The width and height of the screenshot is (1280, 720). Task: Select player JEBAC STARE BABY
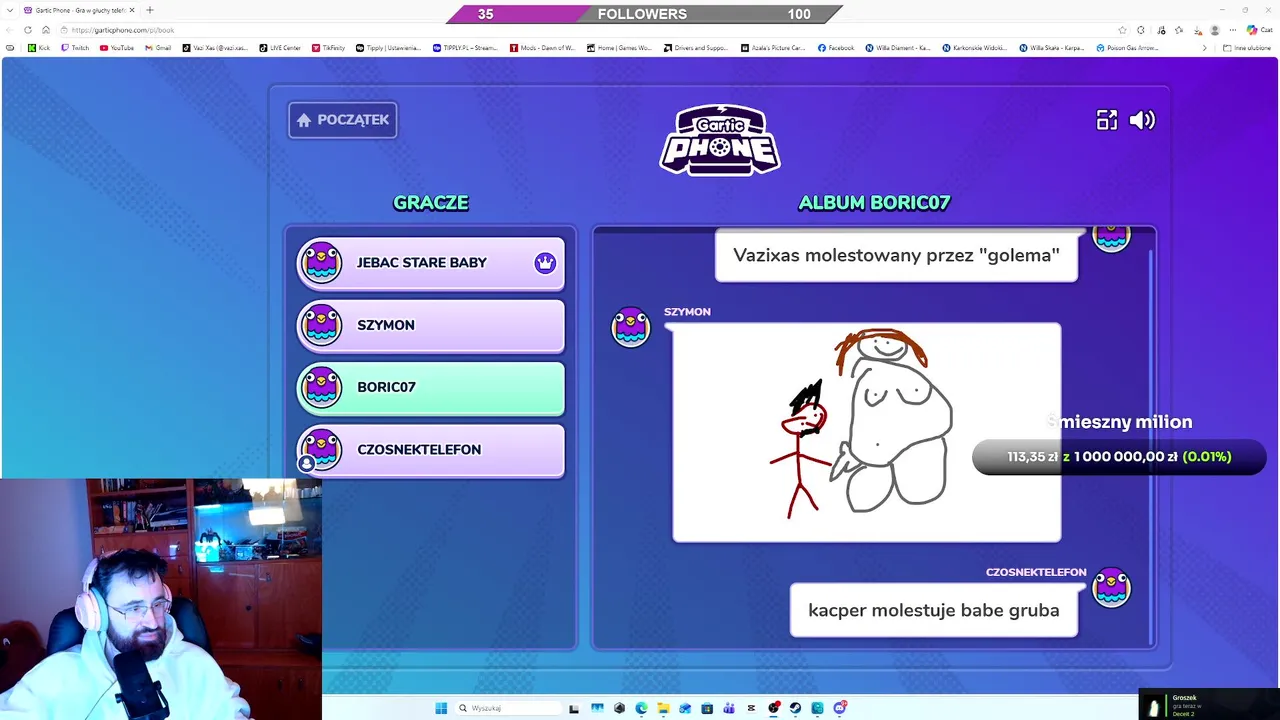tap(431, 263)
